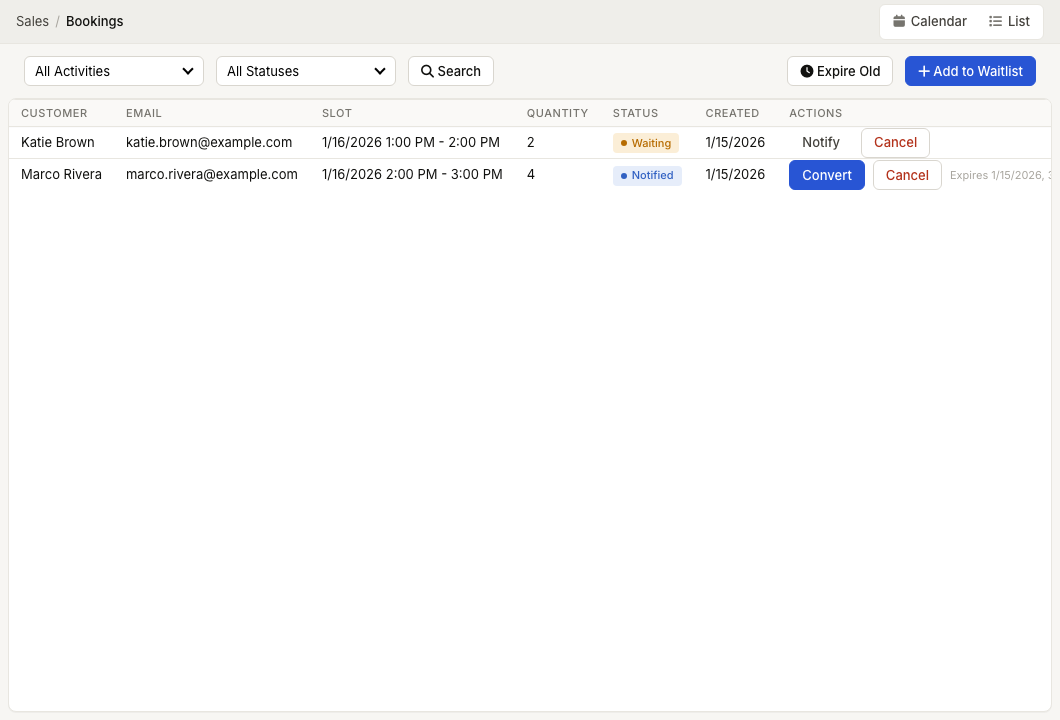
Task: Click the Search button
Action: click(x=451, y=71)
